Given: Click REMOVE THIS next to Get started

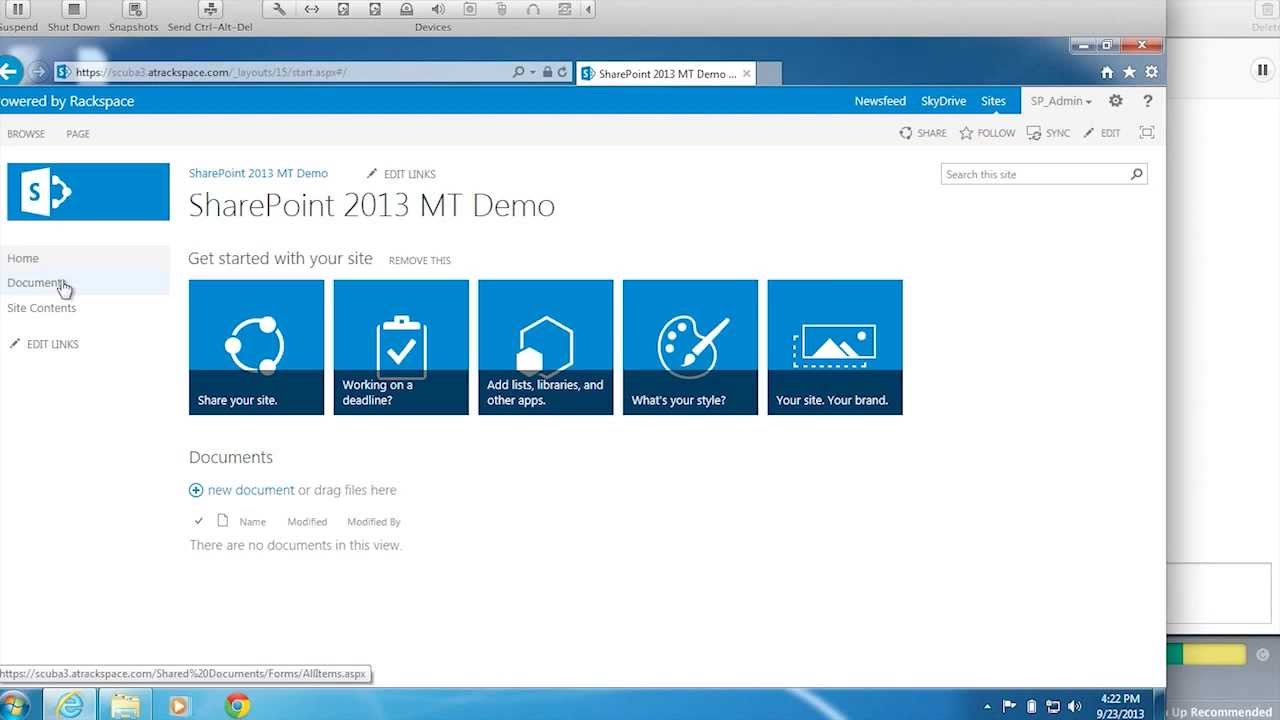Looking at the screenshot, I should point(419,260).
